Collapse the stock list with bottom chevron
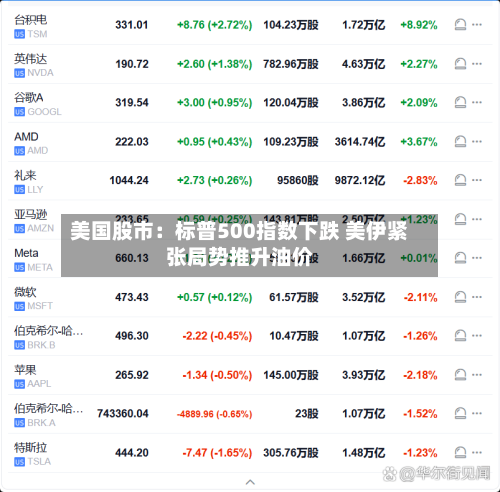The height and width of the screenshot is (492, 500). click(x=250, y=482)
